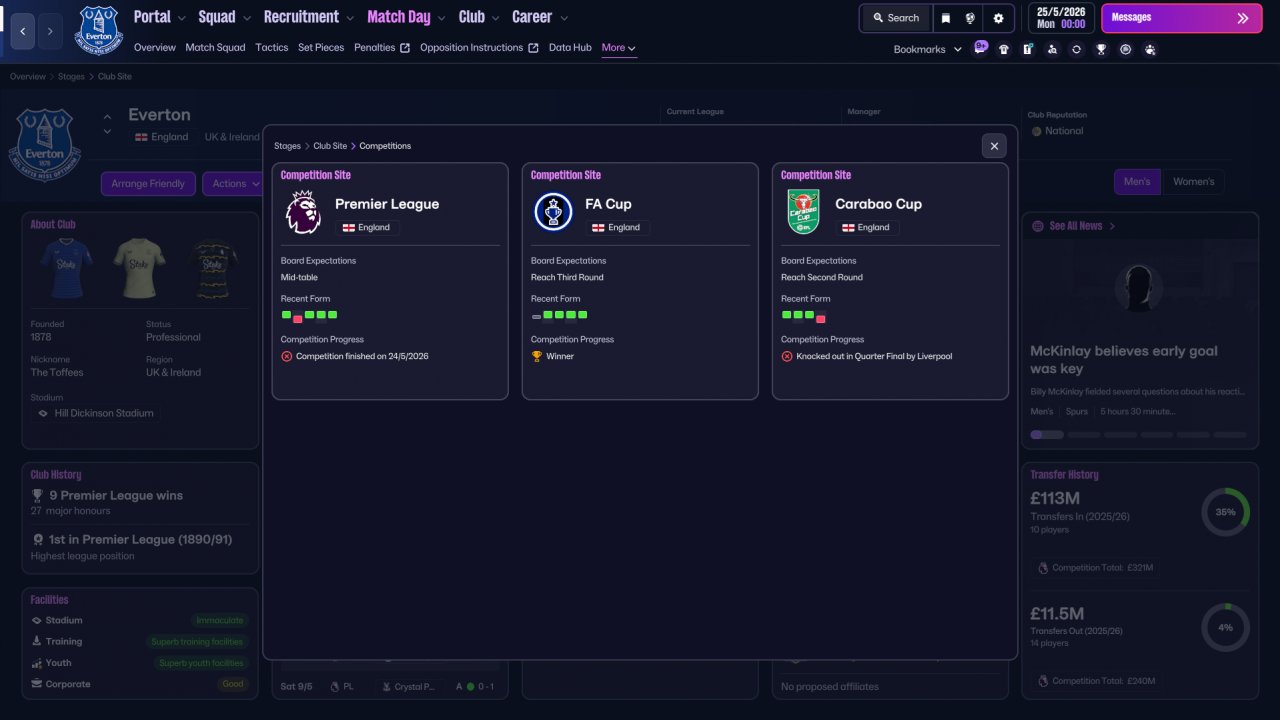Click the circular arrows bookmark icon
Screen dimensions: 1280x720
1076,49
